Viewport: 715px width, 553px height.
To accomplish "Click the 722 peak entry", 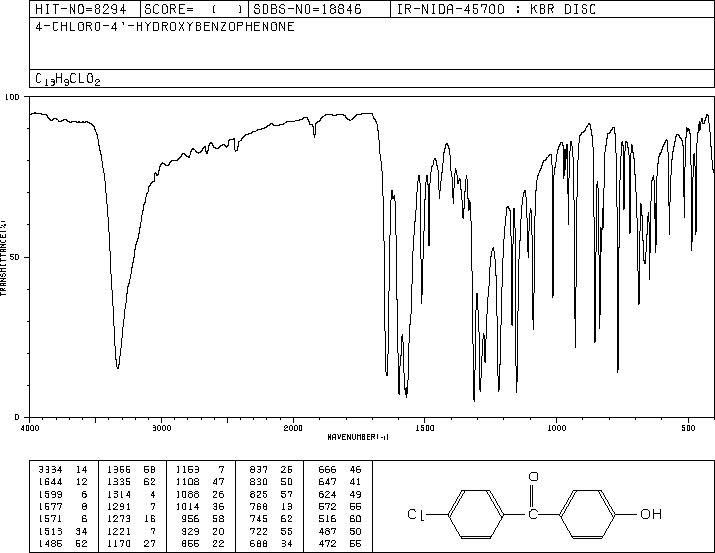I will 271,531.
